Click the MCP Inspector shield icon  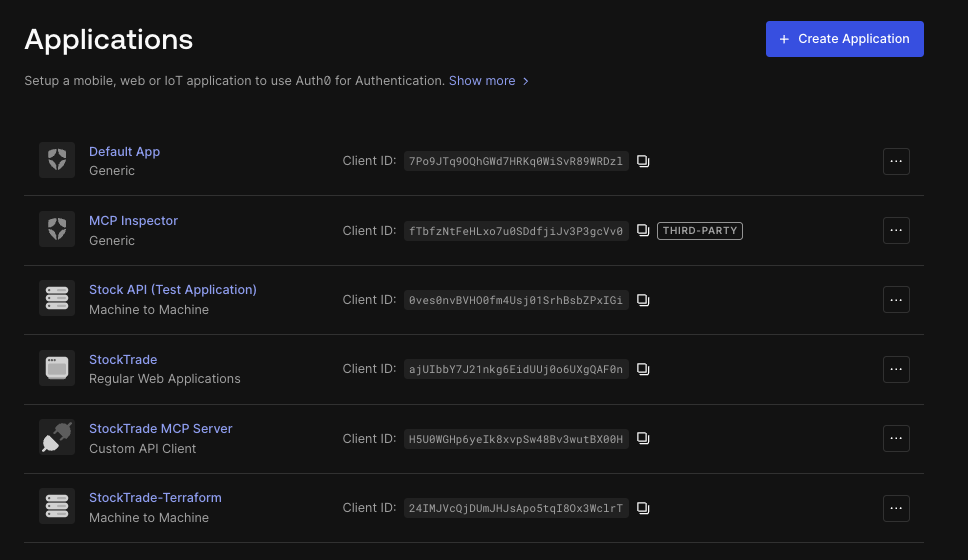tap(57, 229)
